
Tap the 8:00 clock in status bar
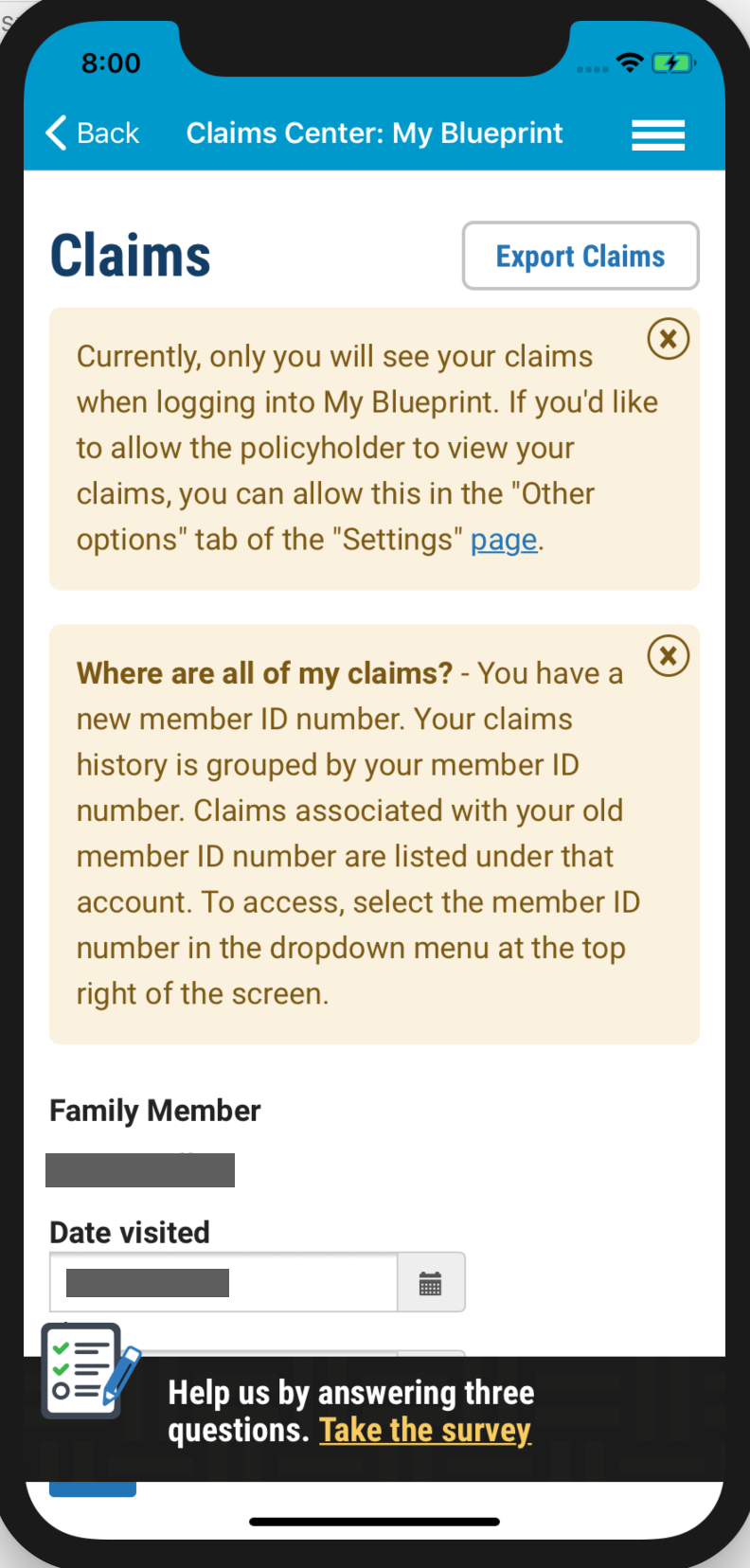point(111,63)
